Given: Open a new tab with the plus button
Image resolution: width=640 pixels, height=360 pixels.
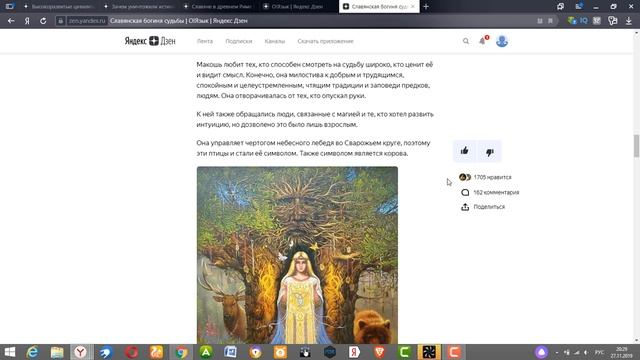Looking at the screenshot, I should [x=426, y=7].
